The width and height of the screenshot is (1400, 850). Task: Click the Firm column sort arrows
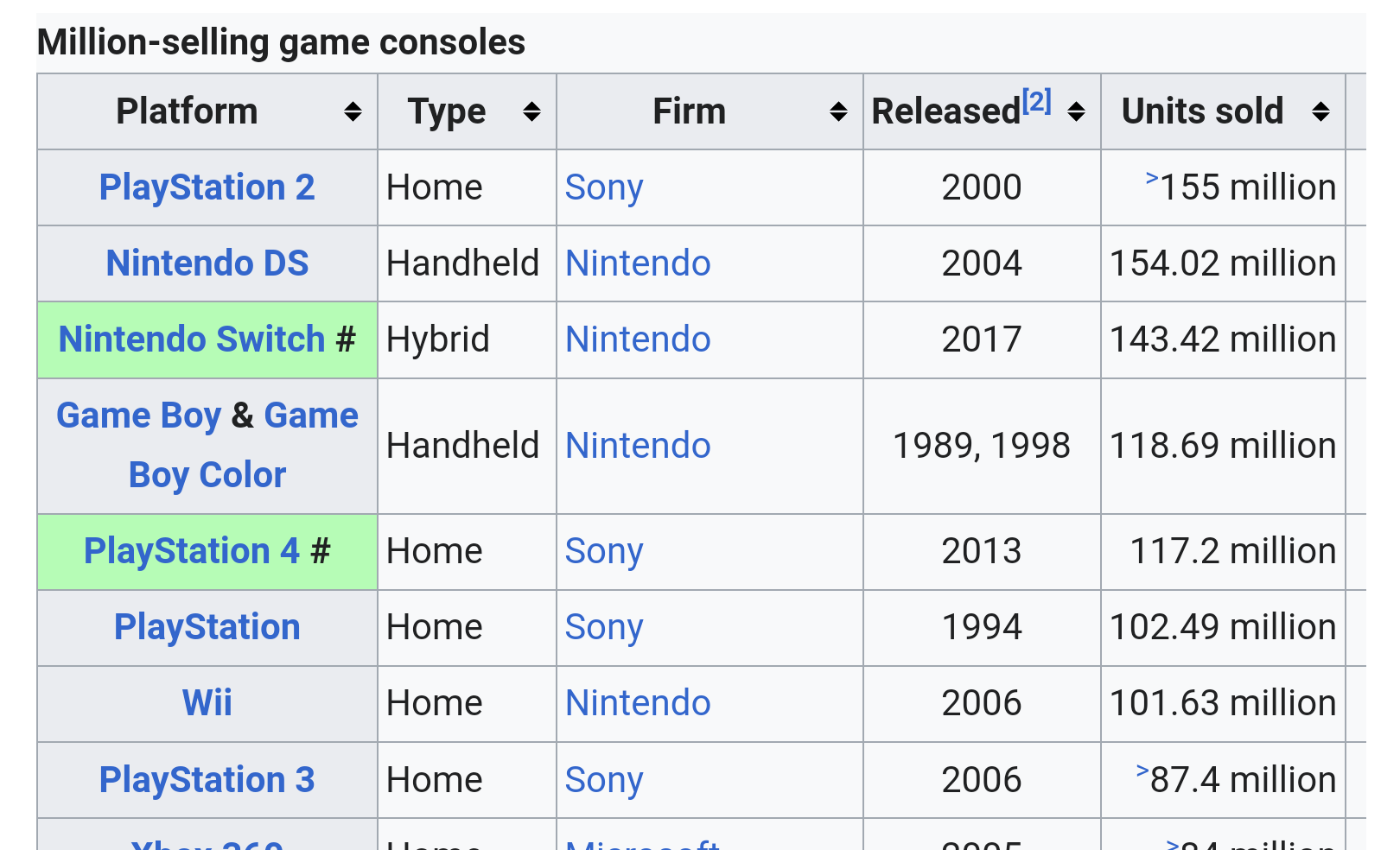coord(837,111)
